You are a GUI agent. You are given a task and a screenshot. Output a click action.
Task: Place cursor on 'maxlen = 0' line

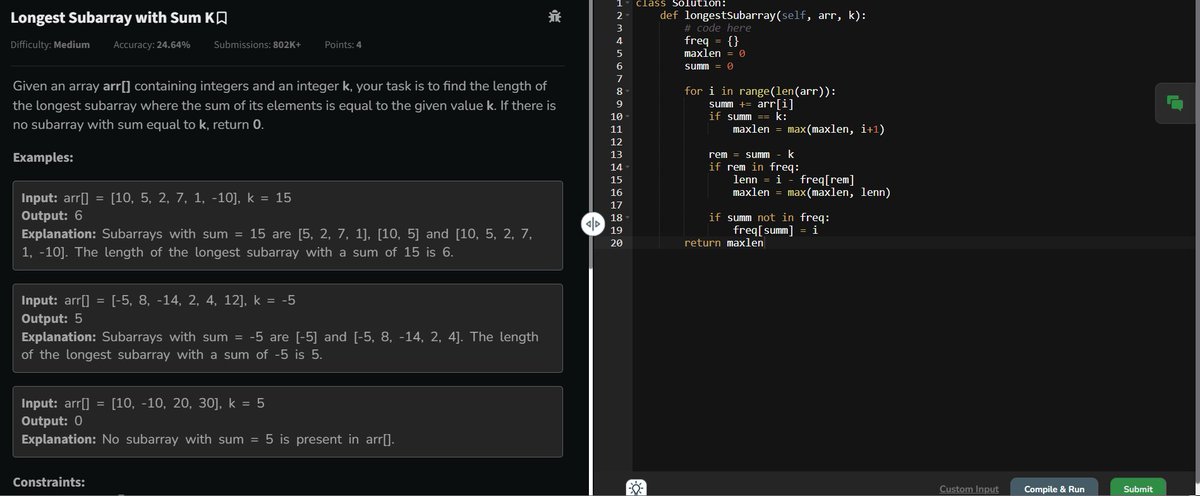[714, 54]
